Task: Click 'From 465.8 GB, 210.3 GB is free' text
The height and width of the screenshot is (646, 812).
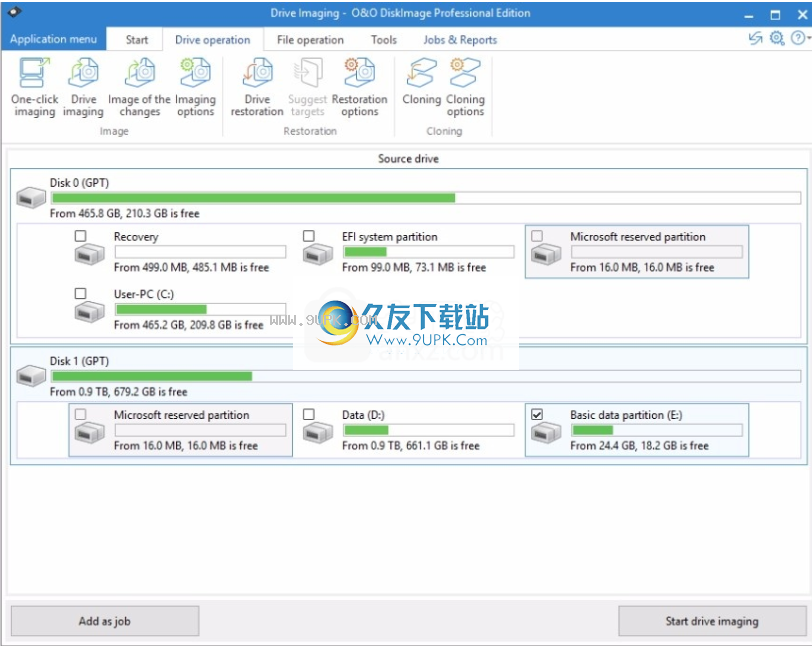Action: coord(125,213)
